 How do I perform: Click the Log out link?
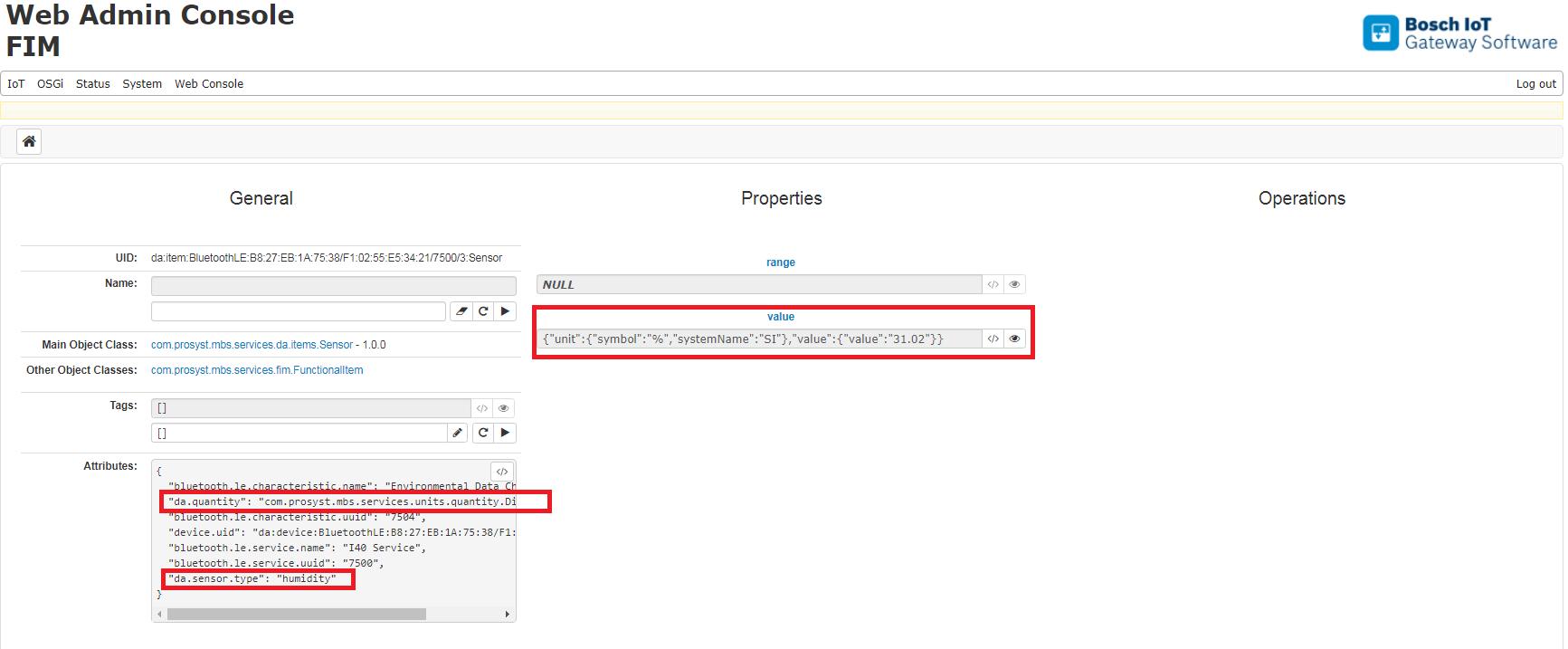click(1535, 84)
